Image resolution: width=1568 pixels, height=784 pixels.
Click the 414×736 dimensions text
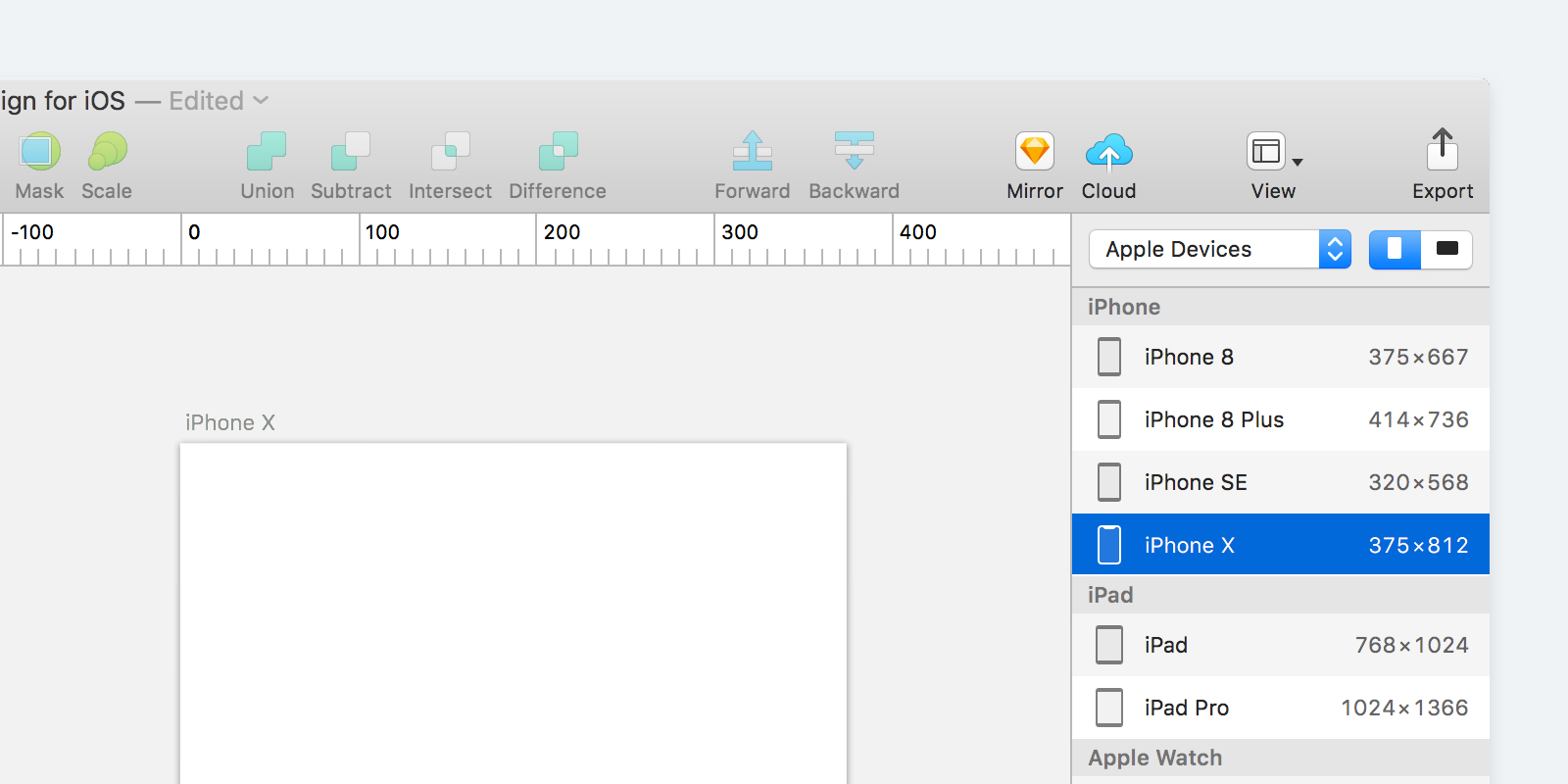tap(1418, 419)
